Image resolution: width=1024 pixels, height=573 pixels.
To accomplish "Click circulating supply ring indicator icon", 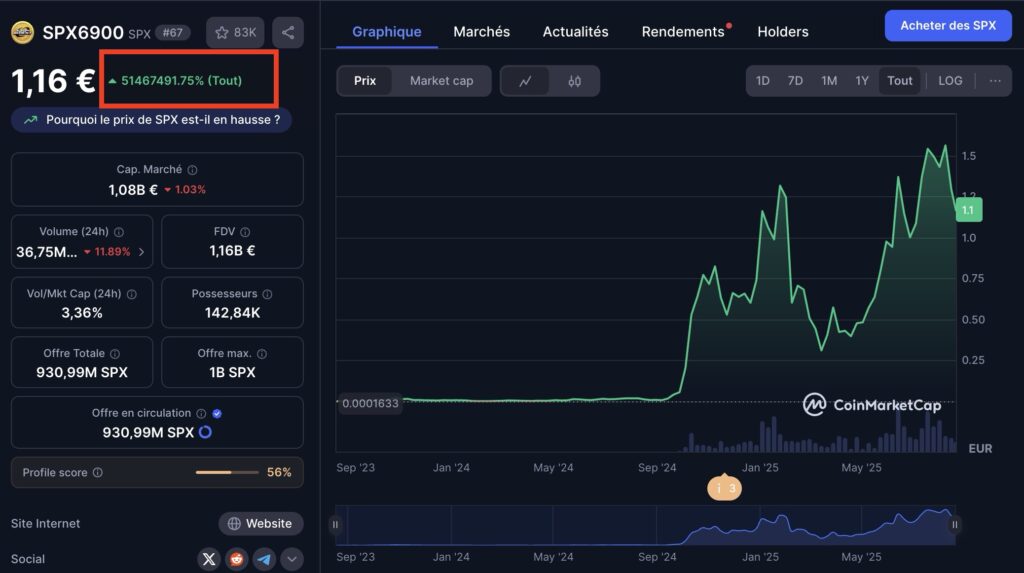I will (x=205, y=432).
